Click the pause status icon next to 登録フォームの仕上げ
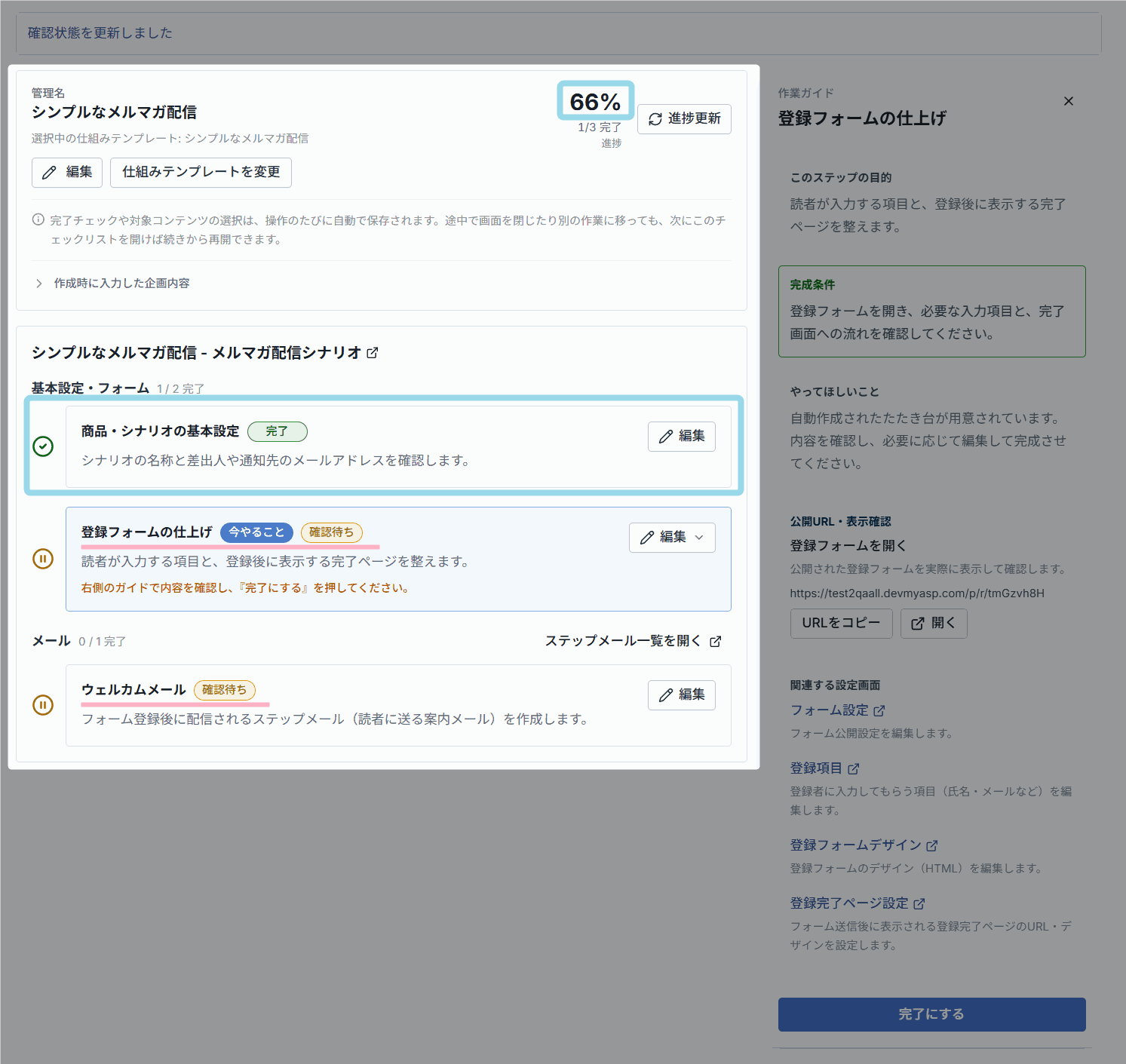 pos(43,559)
